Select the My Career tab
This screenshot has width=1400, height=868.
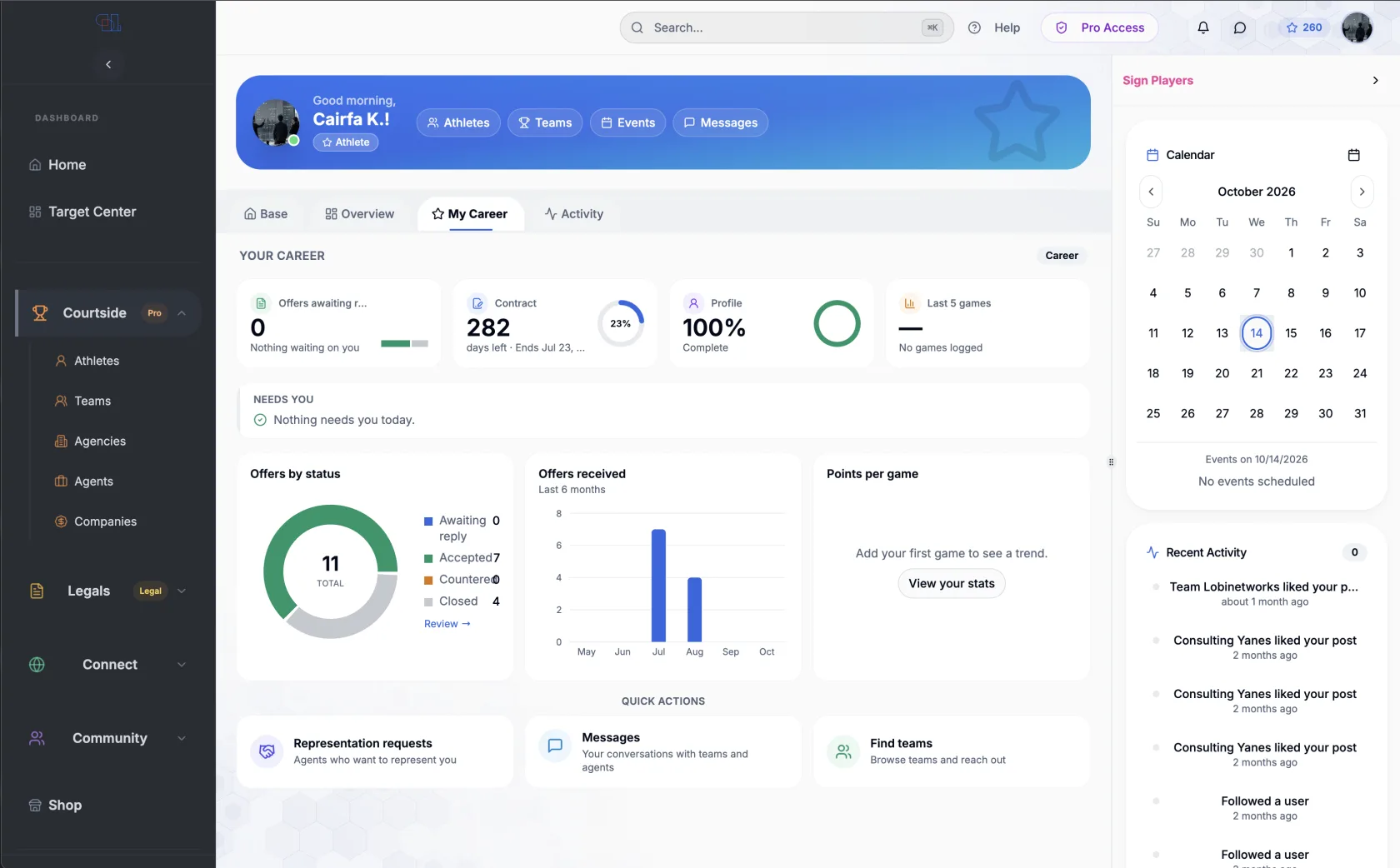tap(470, 214)
